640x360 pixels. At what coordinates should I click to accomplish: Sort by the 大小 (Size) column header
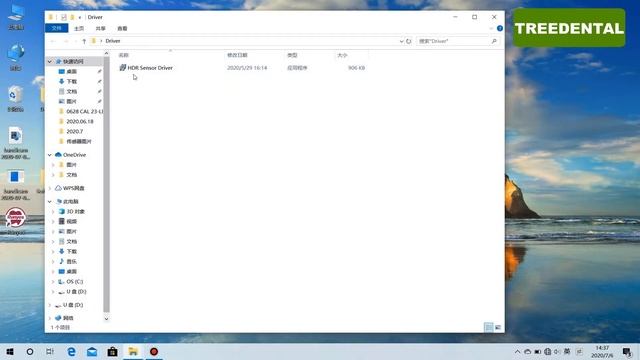[342, 55]
